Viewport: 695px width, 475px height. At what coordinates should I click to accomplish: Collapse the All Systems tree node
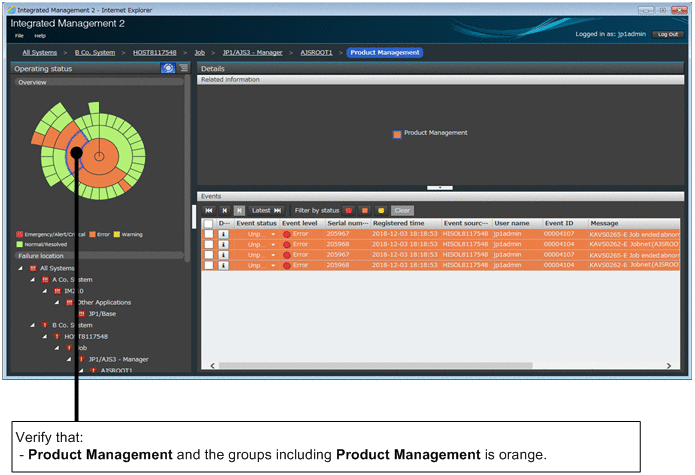click(23, 268)
